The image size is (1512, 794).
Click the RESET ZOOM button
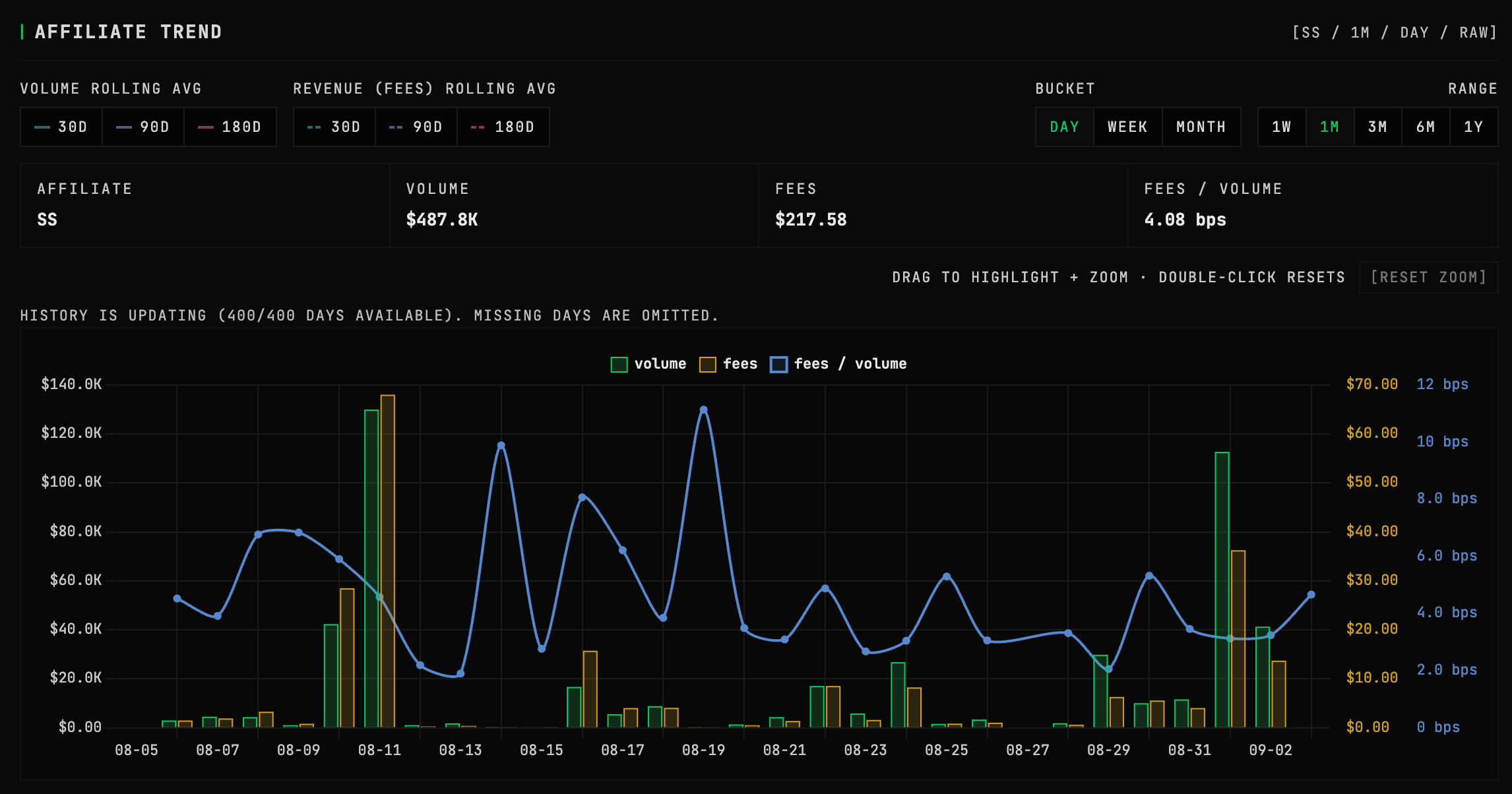pos(1429,277)
